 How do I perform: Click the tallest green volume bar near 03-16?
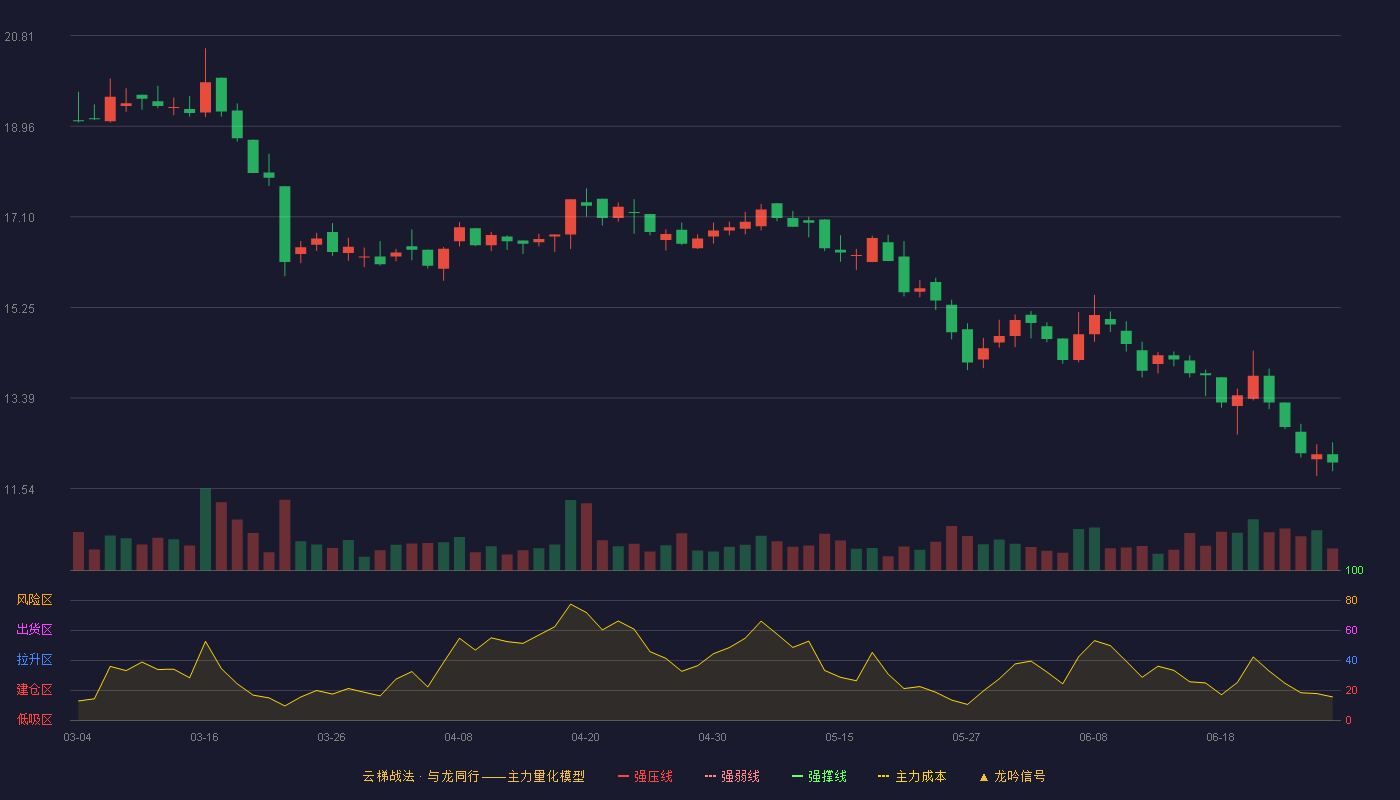pyautogui.click(x=205, y=529)
